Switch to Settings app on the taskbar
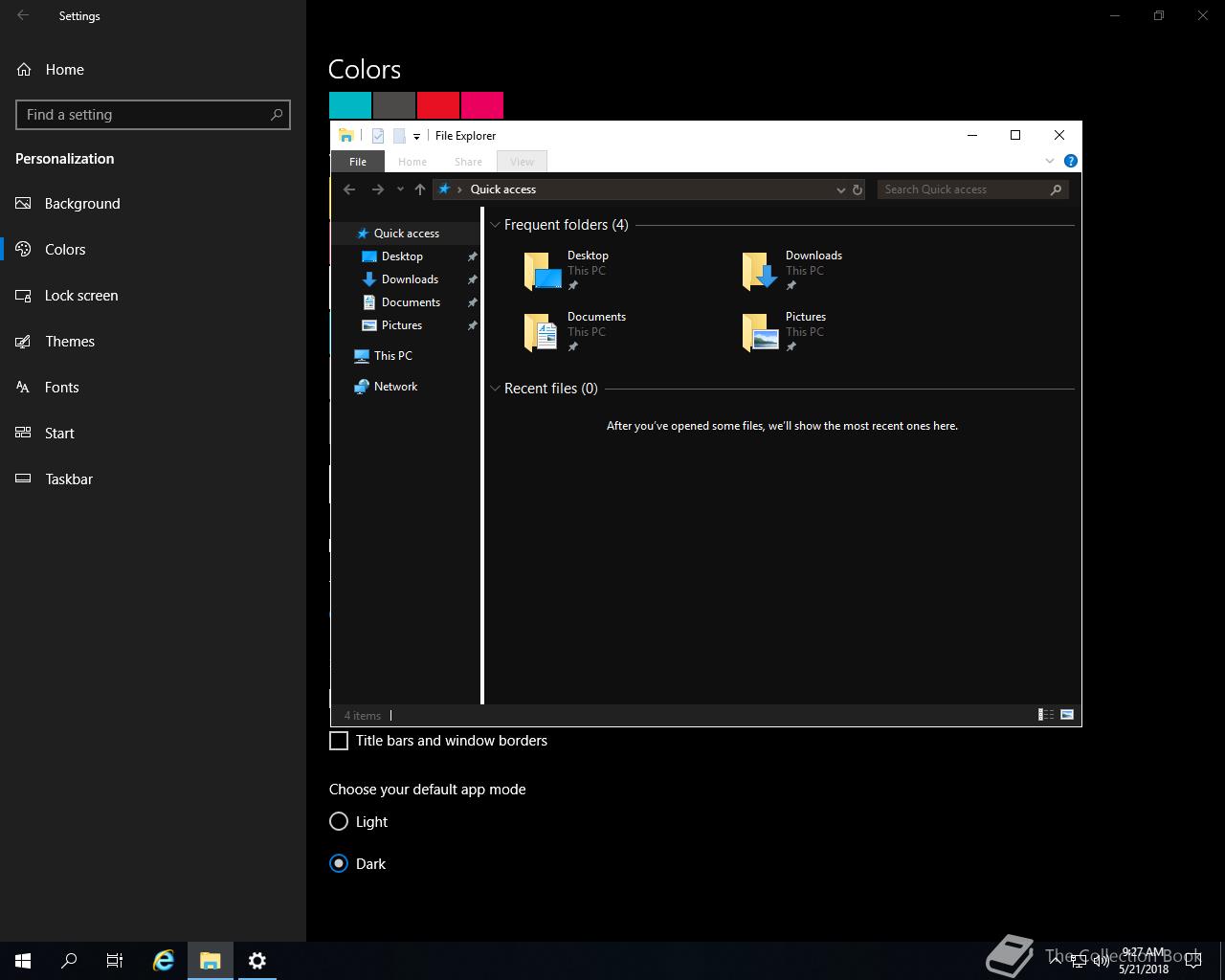1225x980 pixels. click(x=256, y=961)
